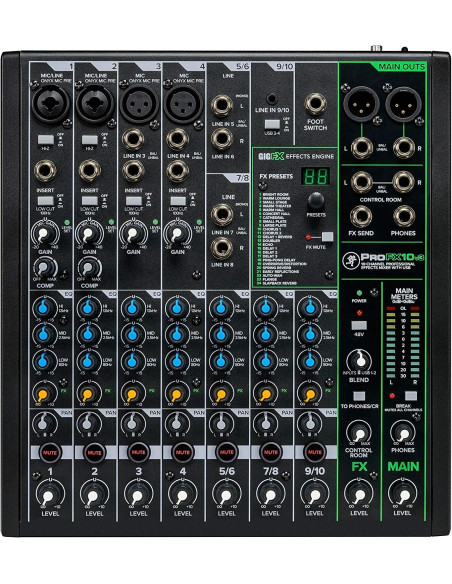Click the channel 1 COMP knob

[44, 267]
